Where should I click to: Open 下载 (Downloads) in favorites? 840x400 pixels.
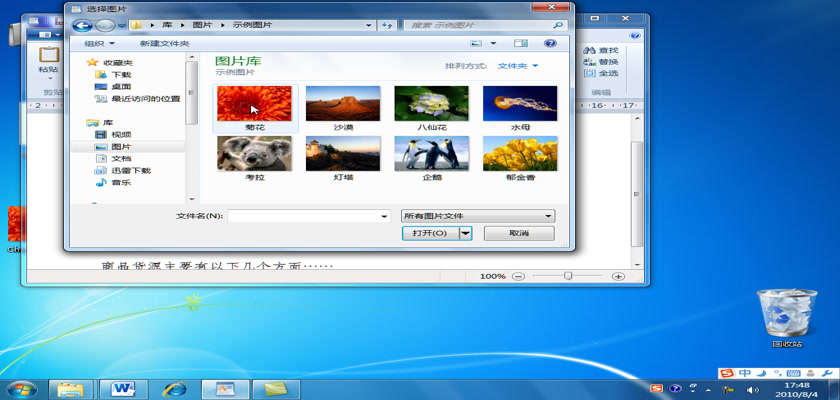click(120, 74)
